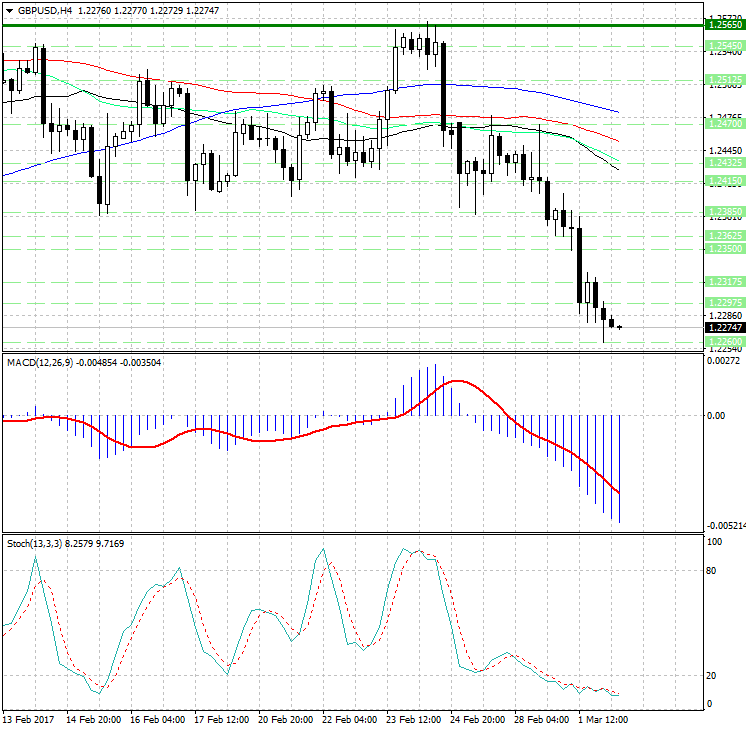Select the 1.24325 price level label
This screenshot has height=731, width=746.
click(x=724, y=162)
